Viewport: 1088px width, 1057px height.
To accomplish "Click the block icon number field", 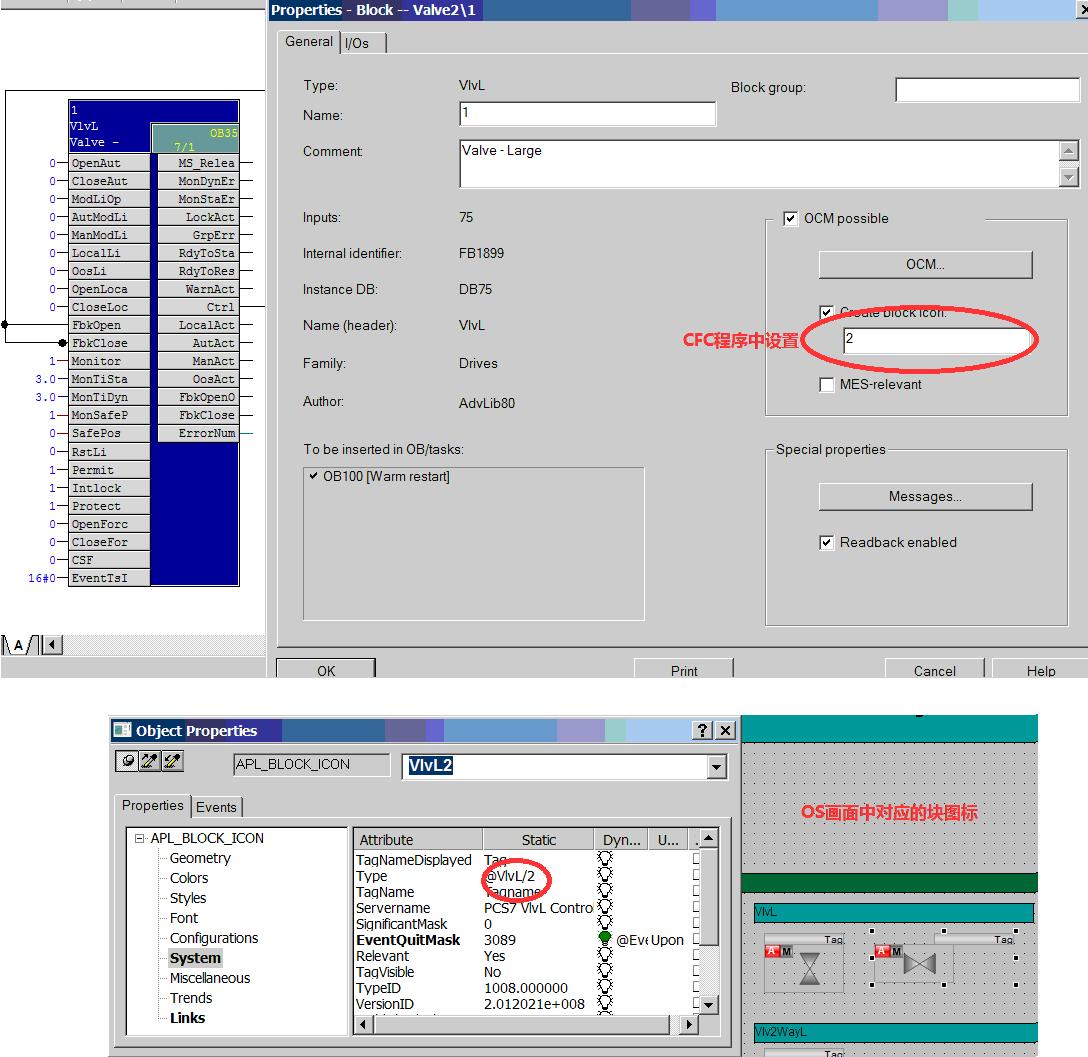I will click(937, 340).
